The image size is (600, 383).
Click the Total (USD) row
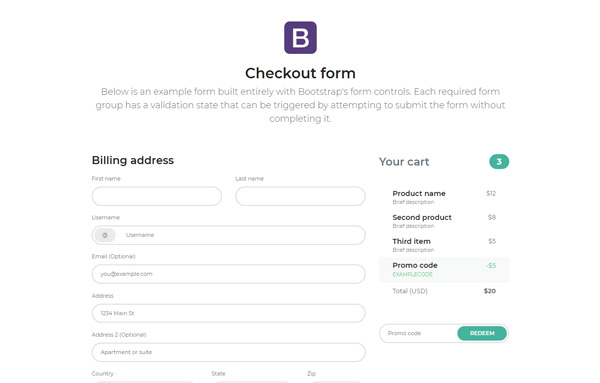tap(444, 291)
